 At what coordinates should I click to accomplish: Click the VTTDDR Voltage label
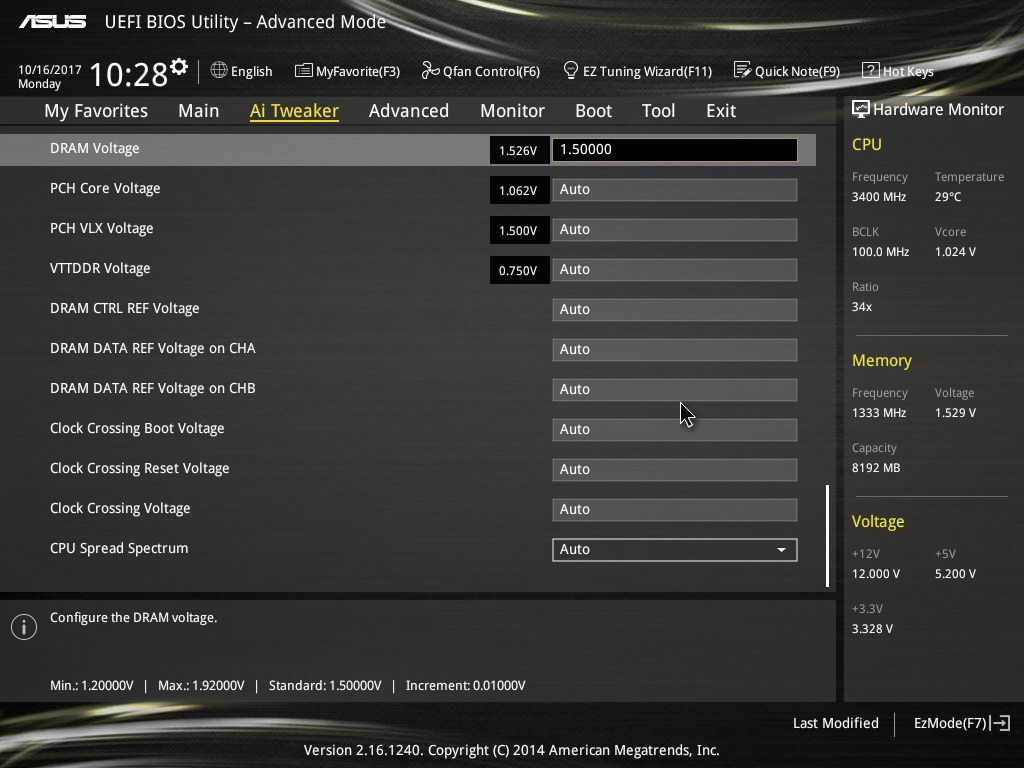click(100, 268)
